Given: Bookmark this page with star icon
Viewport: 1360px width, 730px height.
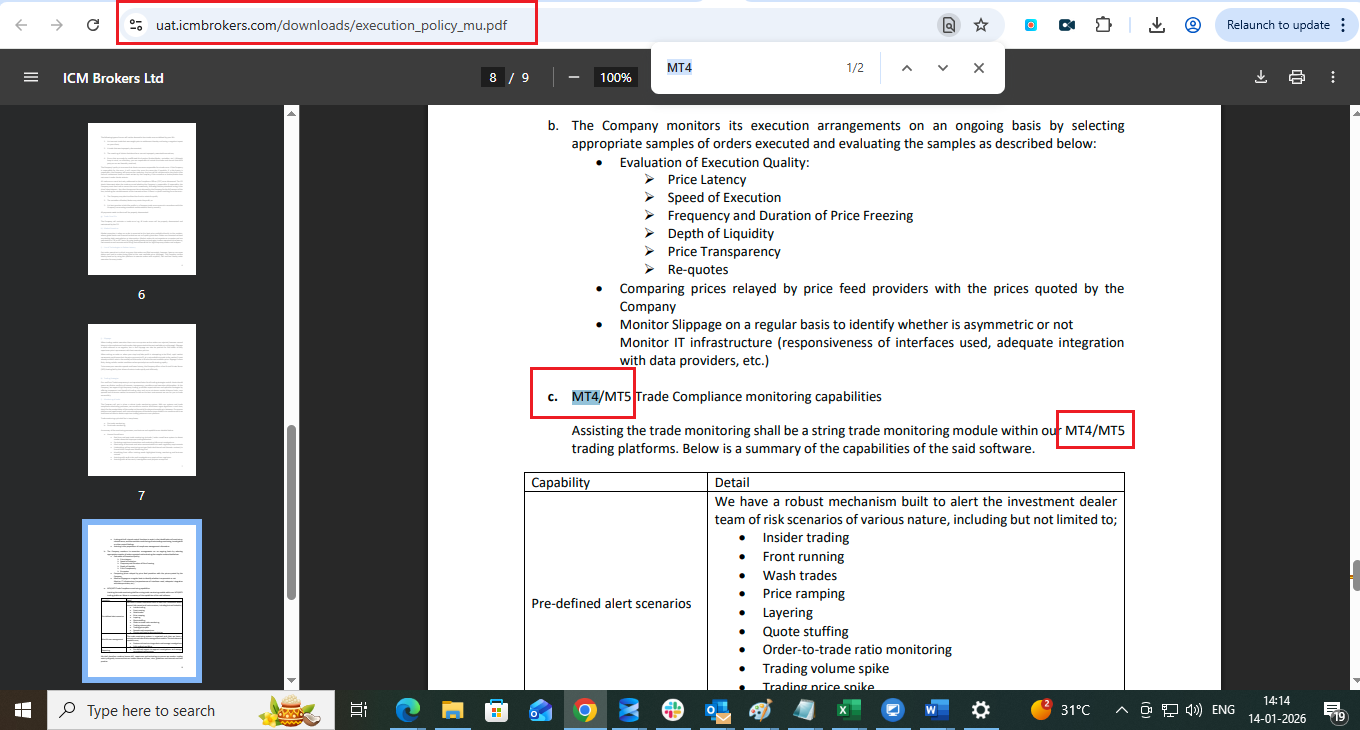Looking at the screenshot, I should (981, 25).
